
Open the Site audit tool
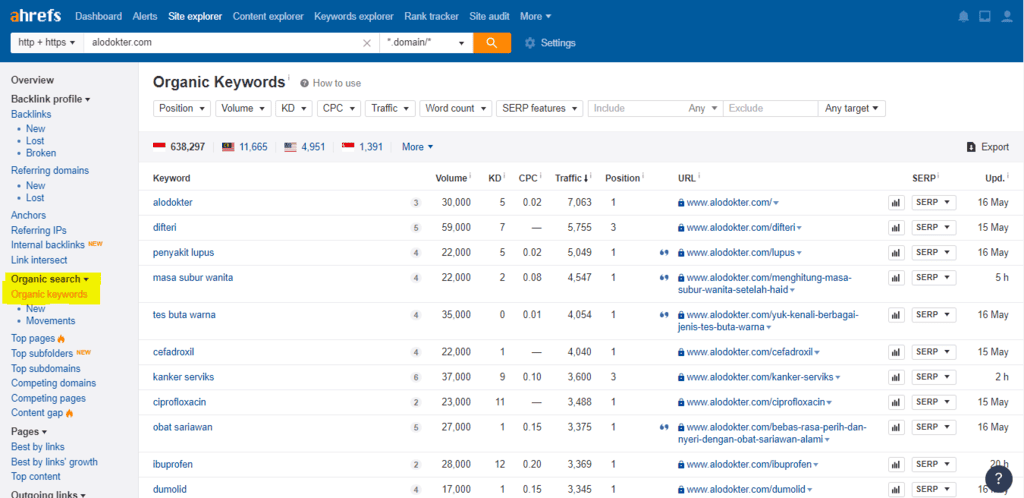point(489,16)
